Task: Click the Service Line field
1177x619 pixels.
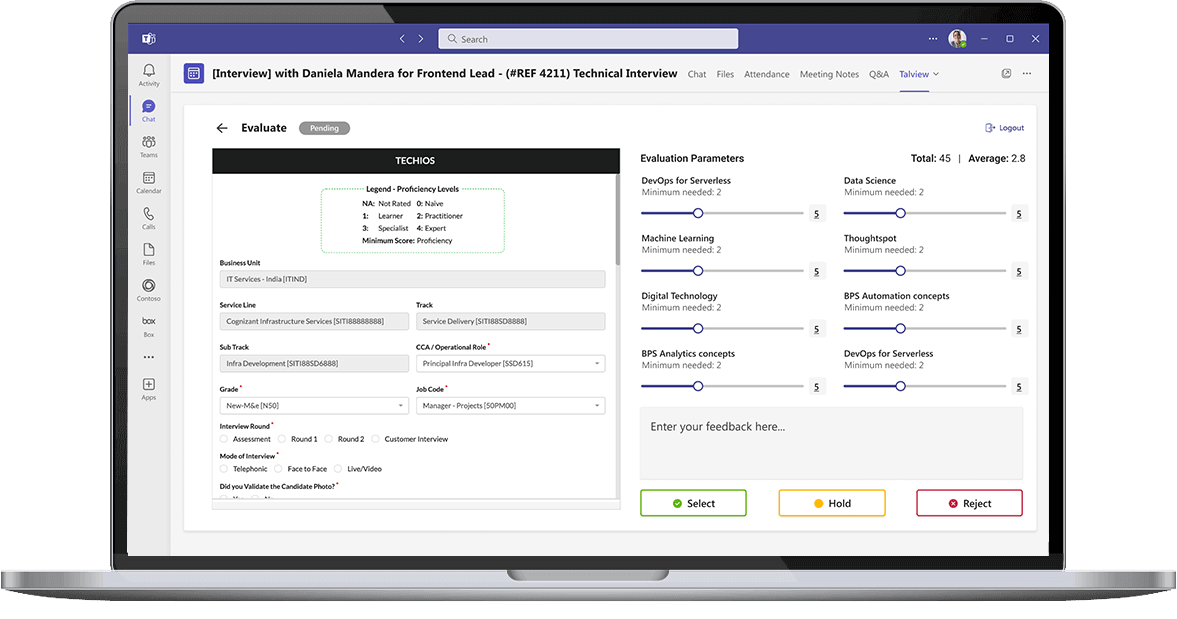Action: [x=313, y=321]
